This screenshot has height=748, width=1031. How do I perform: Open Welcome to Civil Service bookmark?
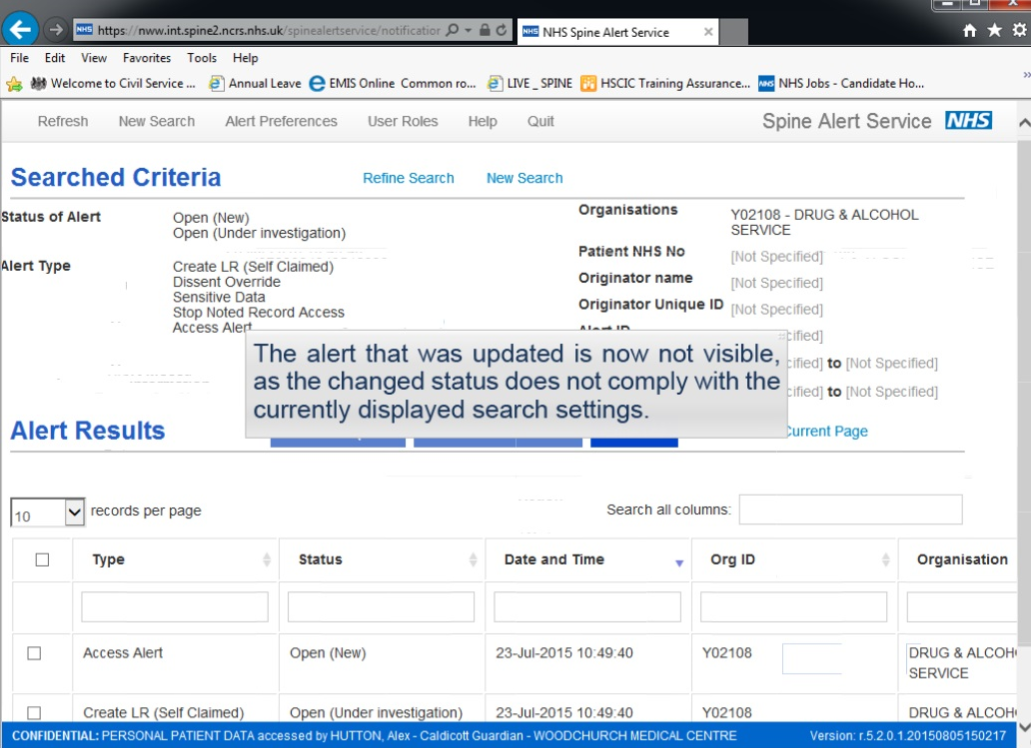click(x=113, y=83)
